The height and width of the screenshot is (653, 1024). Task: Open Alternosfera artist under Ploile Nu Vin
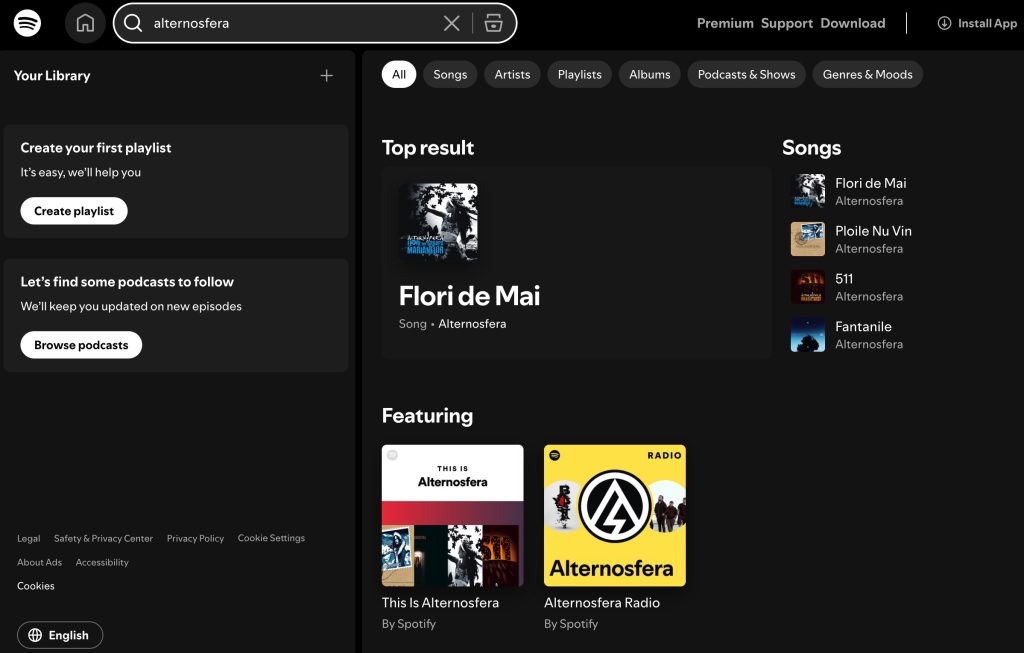click(869, 249)
